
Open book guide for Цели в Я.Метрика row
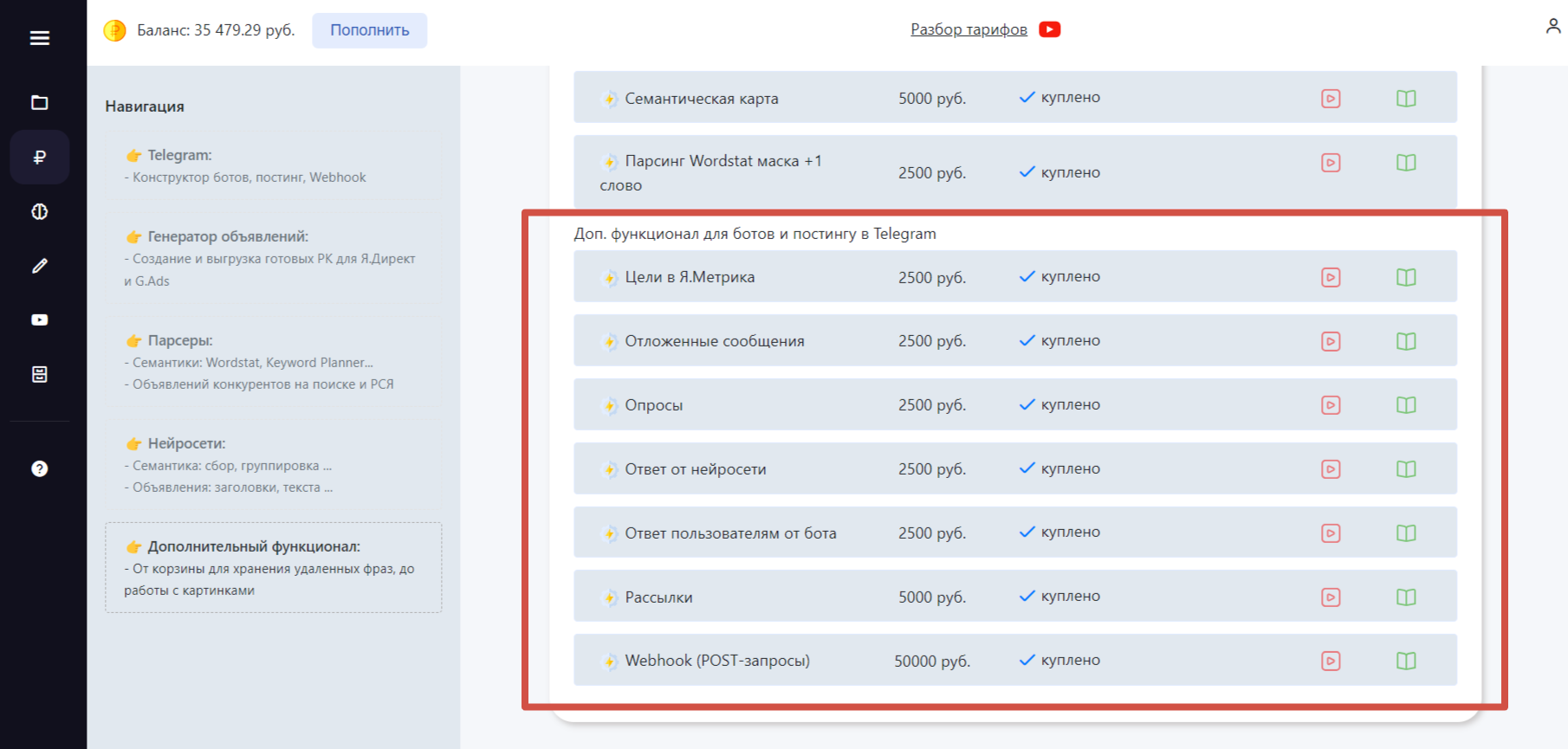1406,277
